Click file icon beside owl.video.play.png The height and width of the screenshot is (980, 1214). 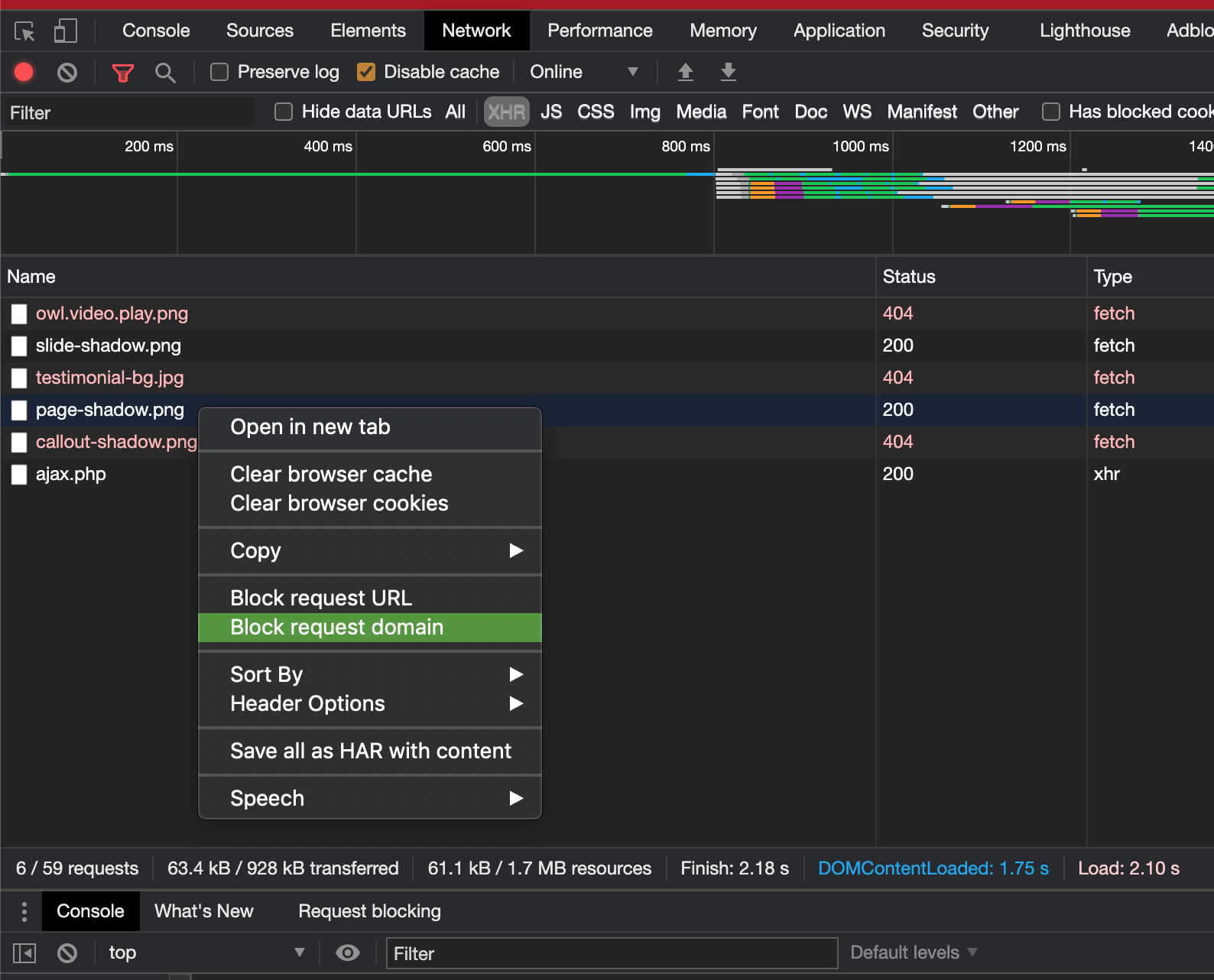click(19, 314)
